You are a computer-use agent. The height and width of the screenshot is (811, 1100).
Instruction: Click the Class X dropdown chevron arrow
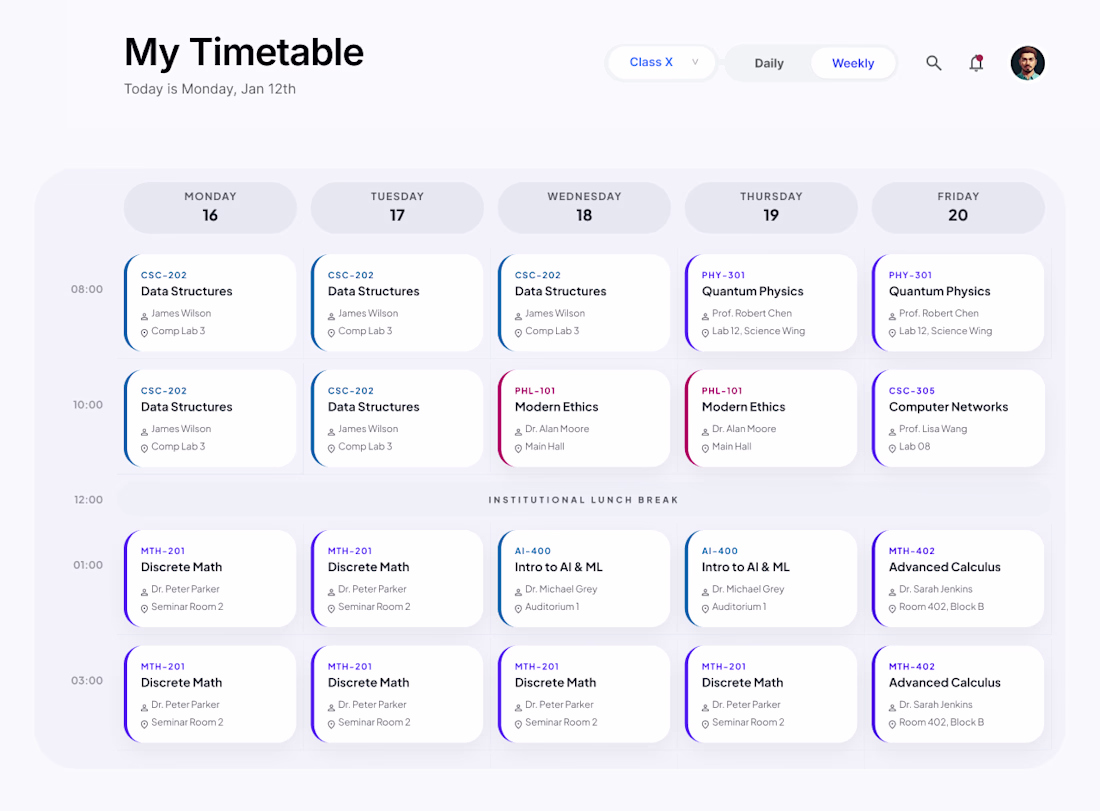click(x=695, y=62)
